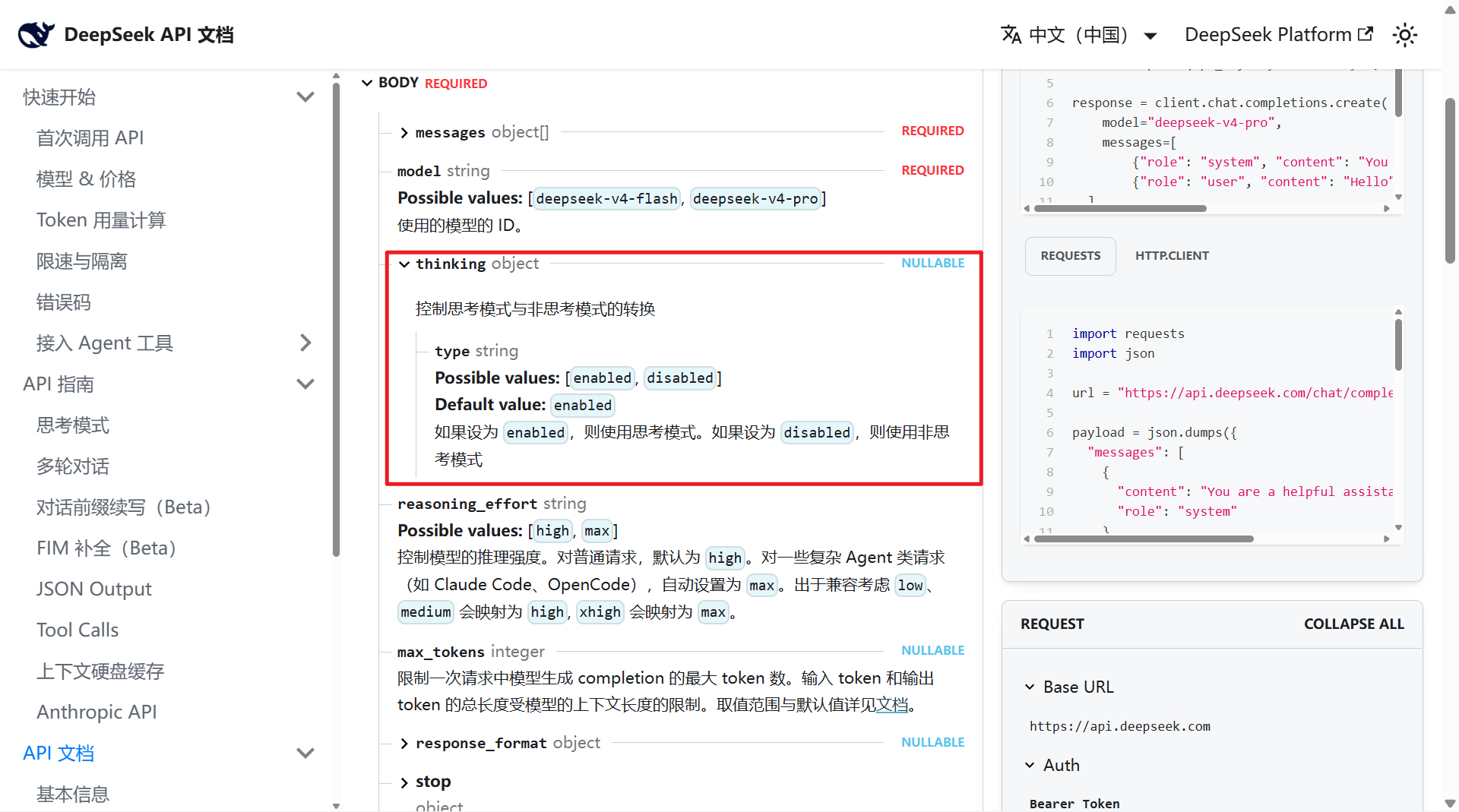This screenshot has height=812, width=1459.
Task: Go to Token 用量计算 page
Action: pyautogui.click(x=101, y=220)
